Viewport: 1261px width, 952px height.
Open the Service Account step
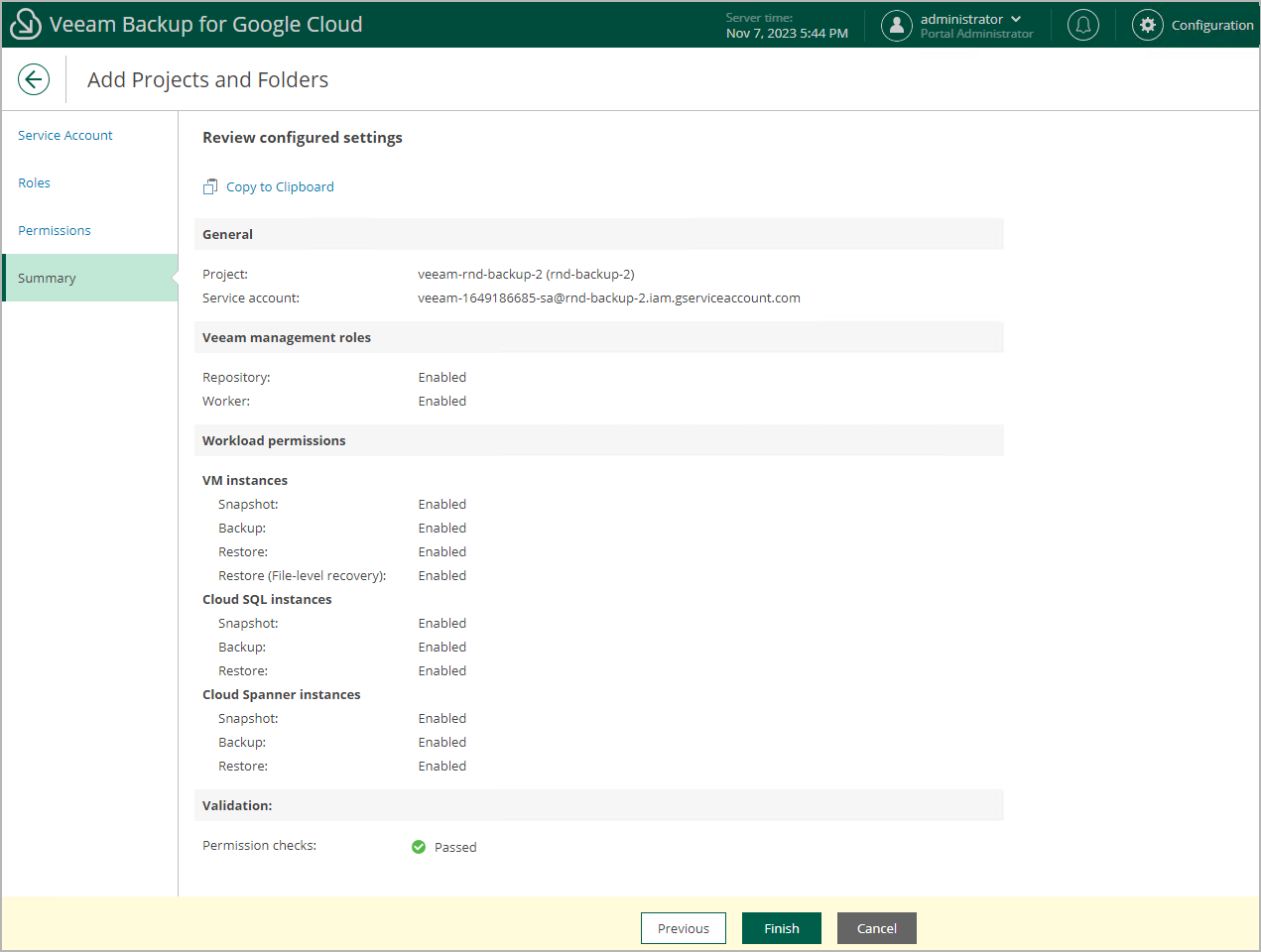65,135
